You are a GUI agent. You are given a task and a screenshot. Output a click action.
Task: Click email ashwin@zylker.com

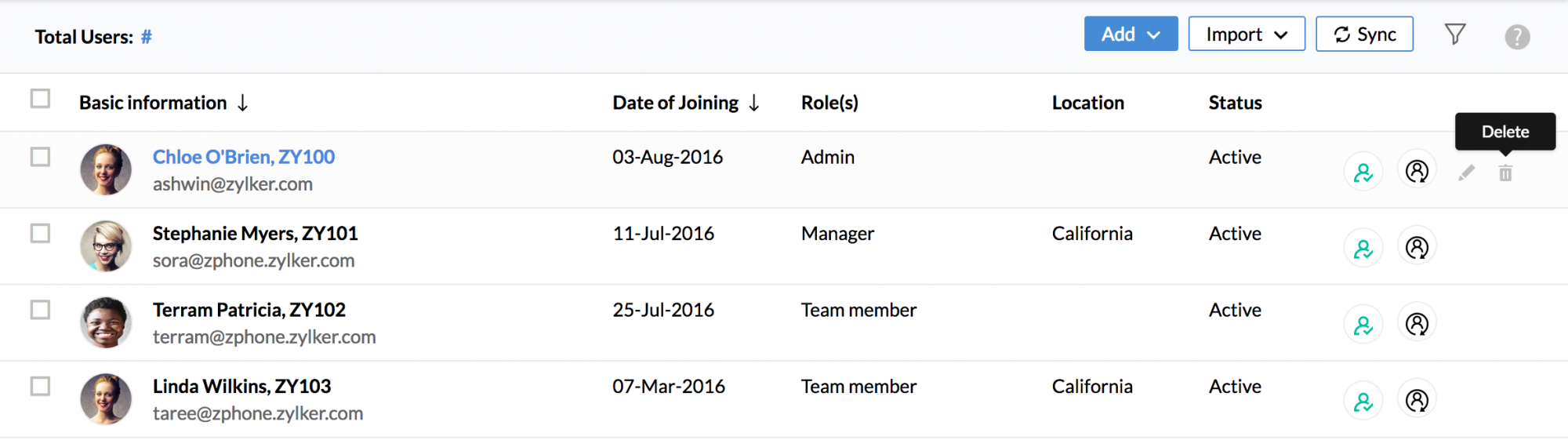(232, 184)
